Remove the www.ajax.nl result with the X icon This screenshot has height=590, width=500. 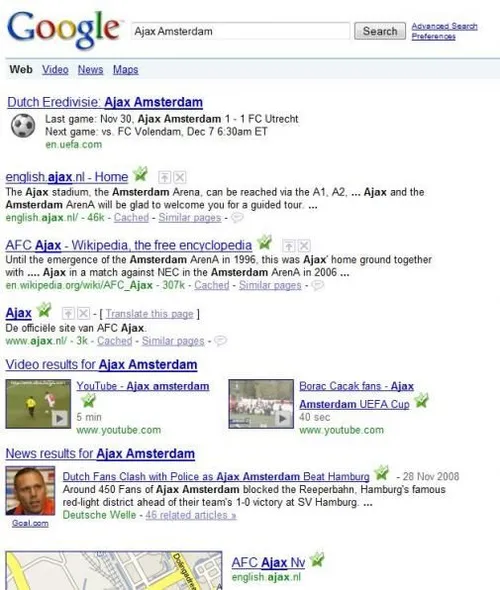coord(84,313)
